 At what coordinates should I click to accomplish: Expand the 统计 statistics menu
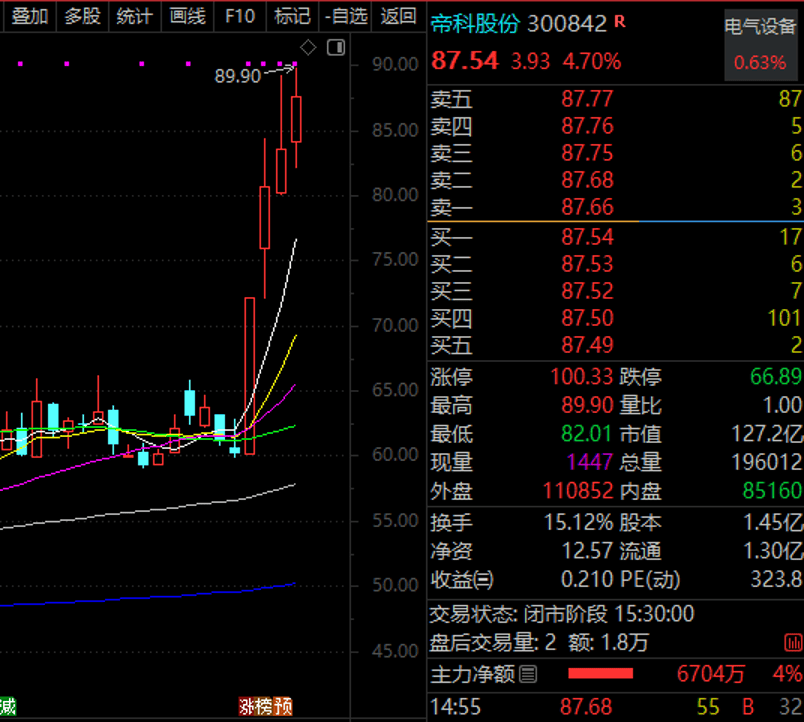[134, 15]
